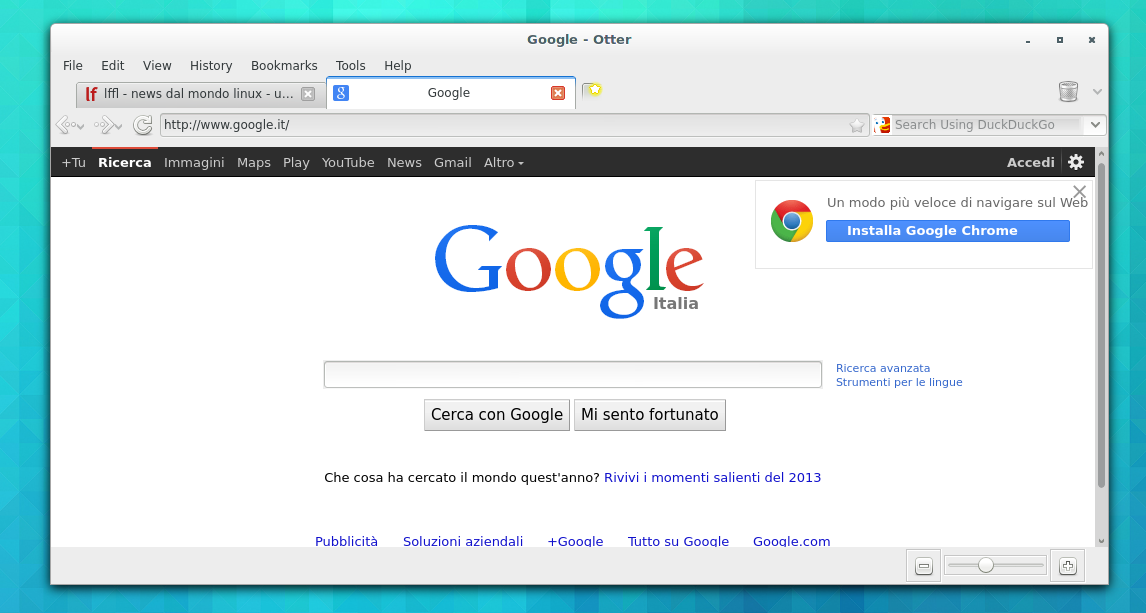
Task: Open the Tutto su Google link
Action: tap(678, 541)
